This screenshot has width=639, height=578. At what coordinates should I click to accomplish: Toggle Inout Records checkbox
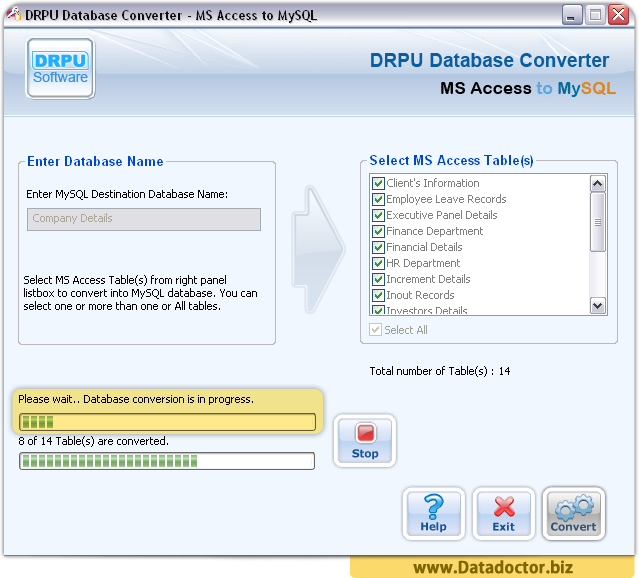point(378,295)
